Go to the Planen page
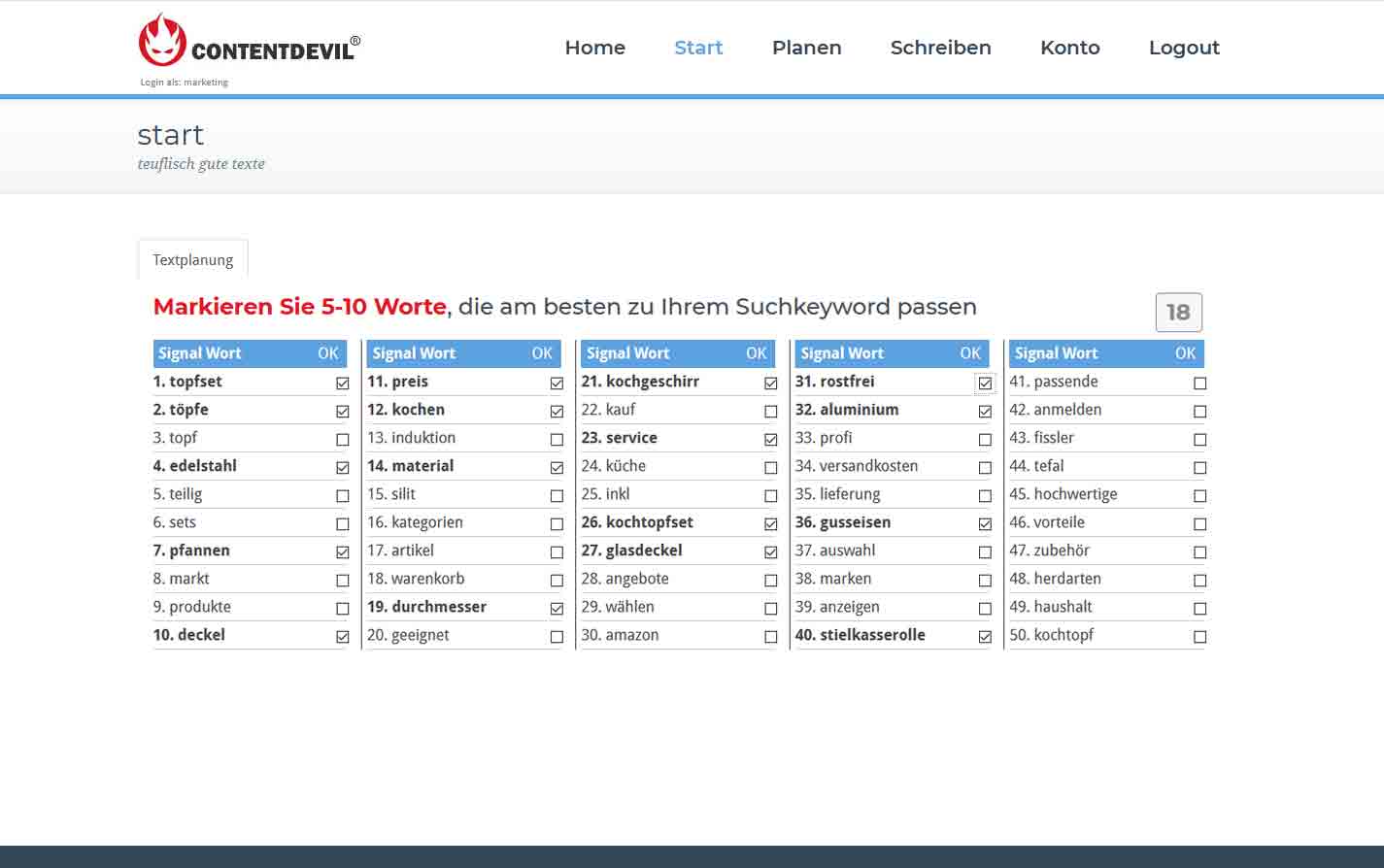The width and height of the screenshot is (1384, 868). point(806,48)
